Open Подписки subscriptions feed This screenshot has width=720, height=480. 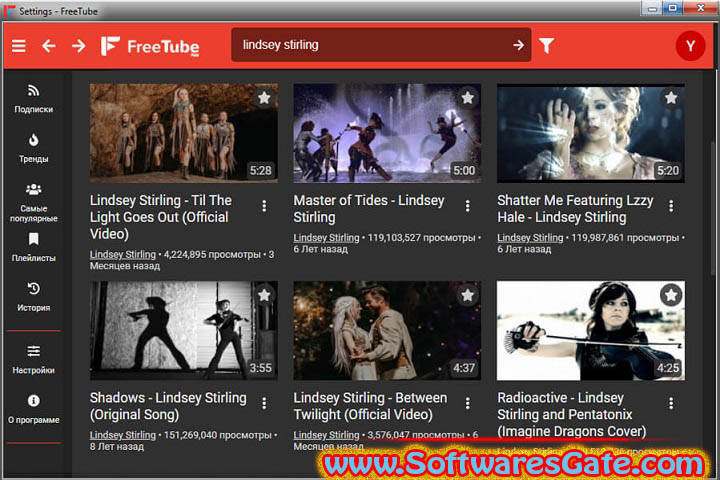point(34,98)
